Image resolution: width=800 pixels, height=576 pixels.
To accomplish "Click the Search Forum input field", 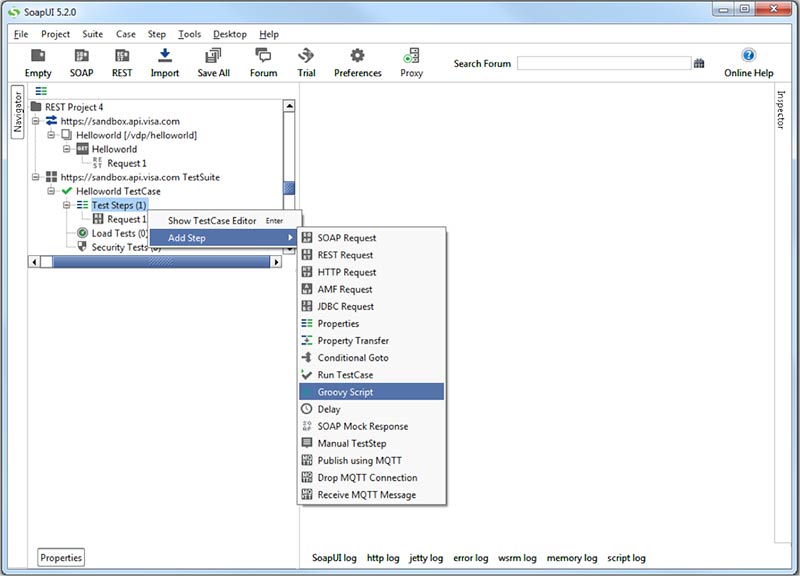I will (x=604, y=64).
